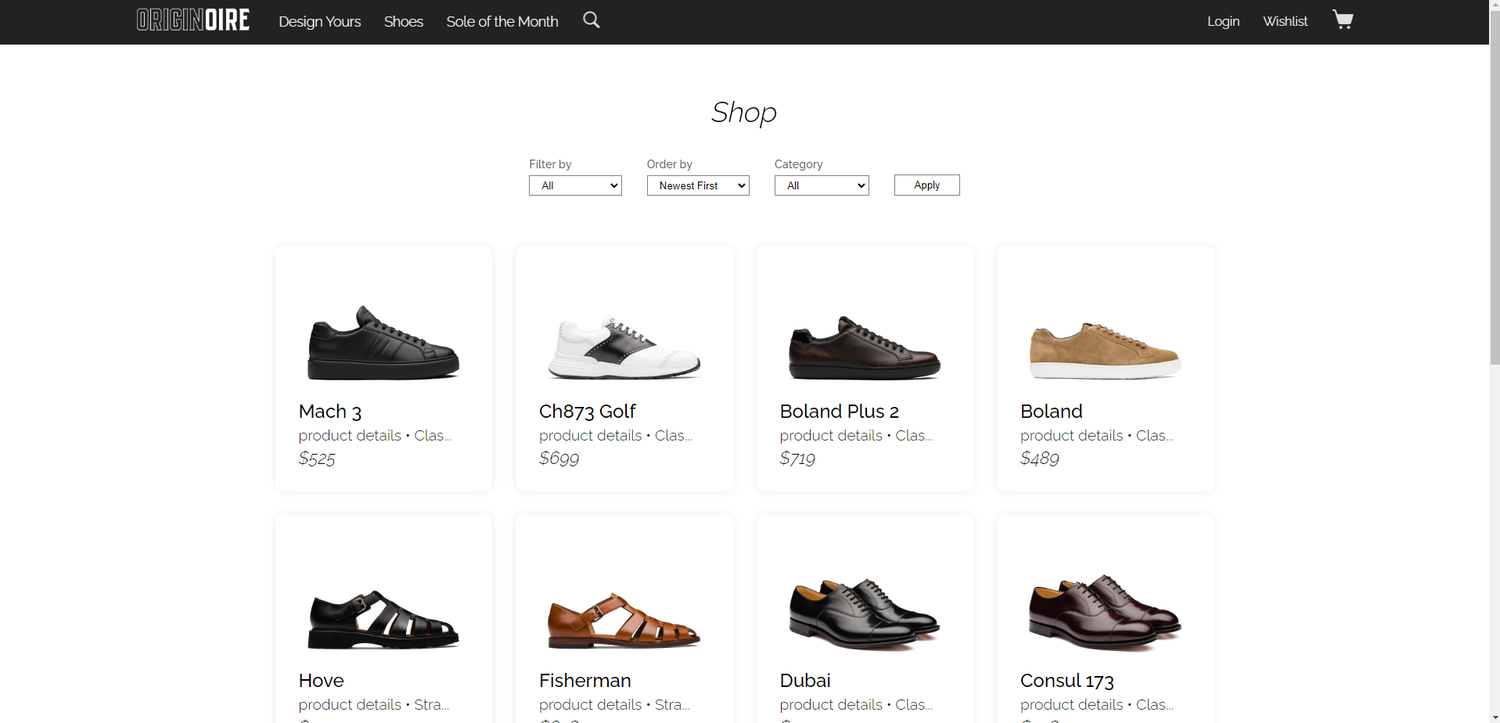Click the Boland Plus 2 title
This screenshot has height=723, width=1500.
839,411
